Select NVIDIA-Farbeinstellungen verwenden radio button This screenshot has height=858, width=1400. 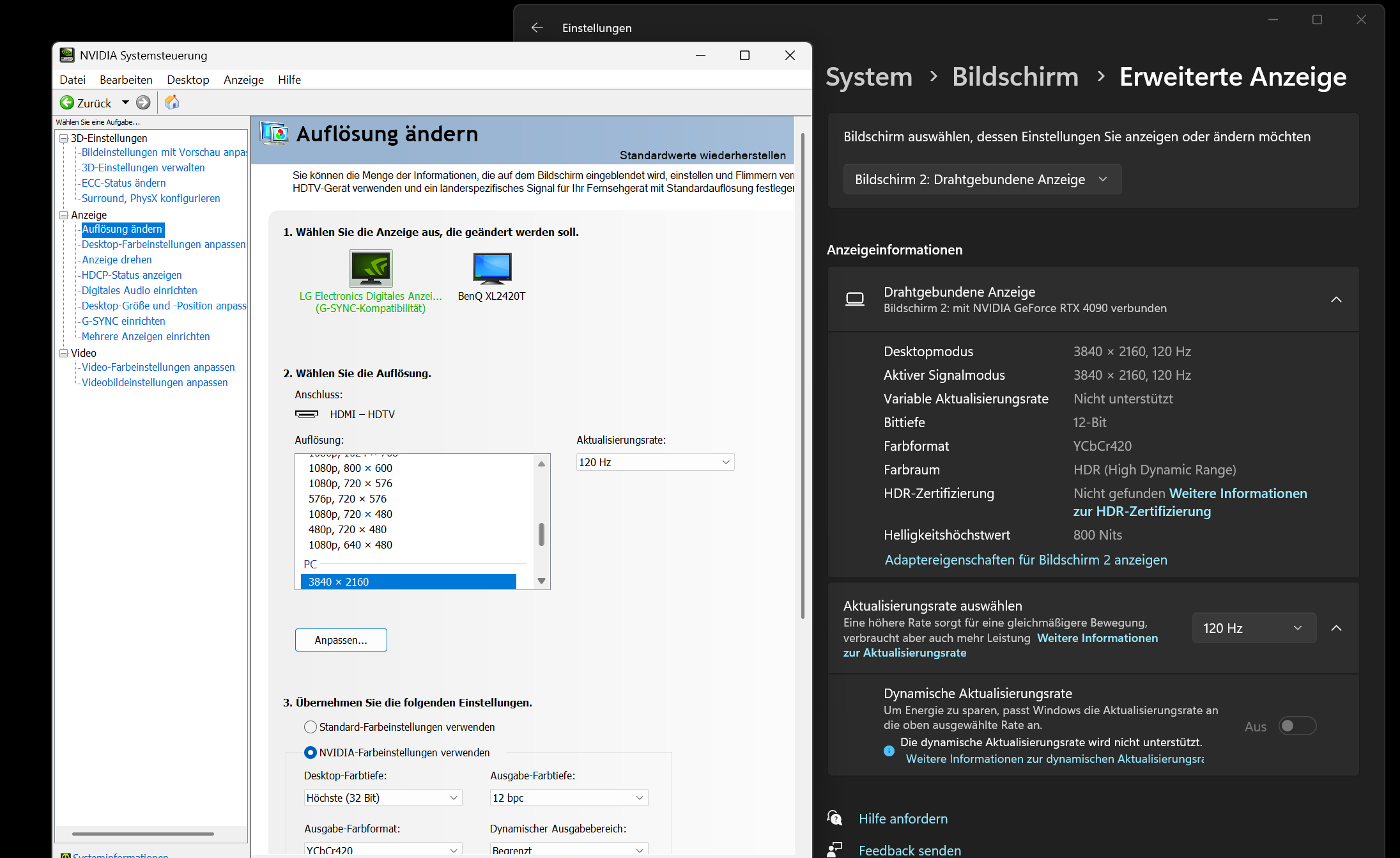tap(311, 753)
